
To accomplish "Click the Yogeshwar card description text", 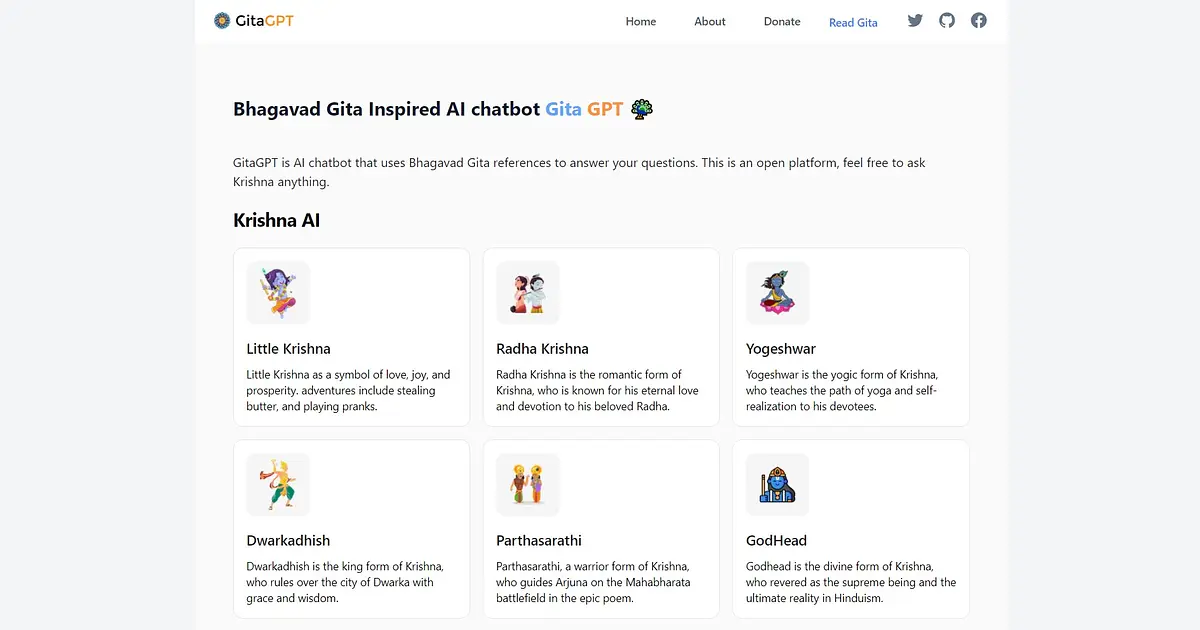I will (843, 391).
